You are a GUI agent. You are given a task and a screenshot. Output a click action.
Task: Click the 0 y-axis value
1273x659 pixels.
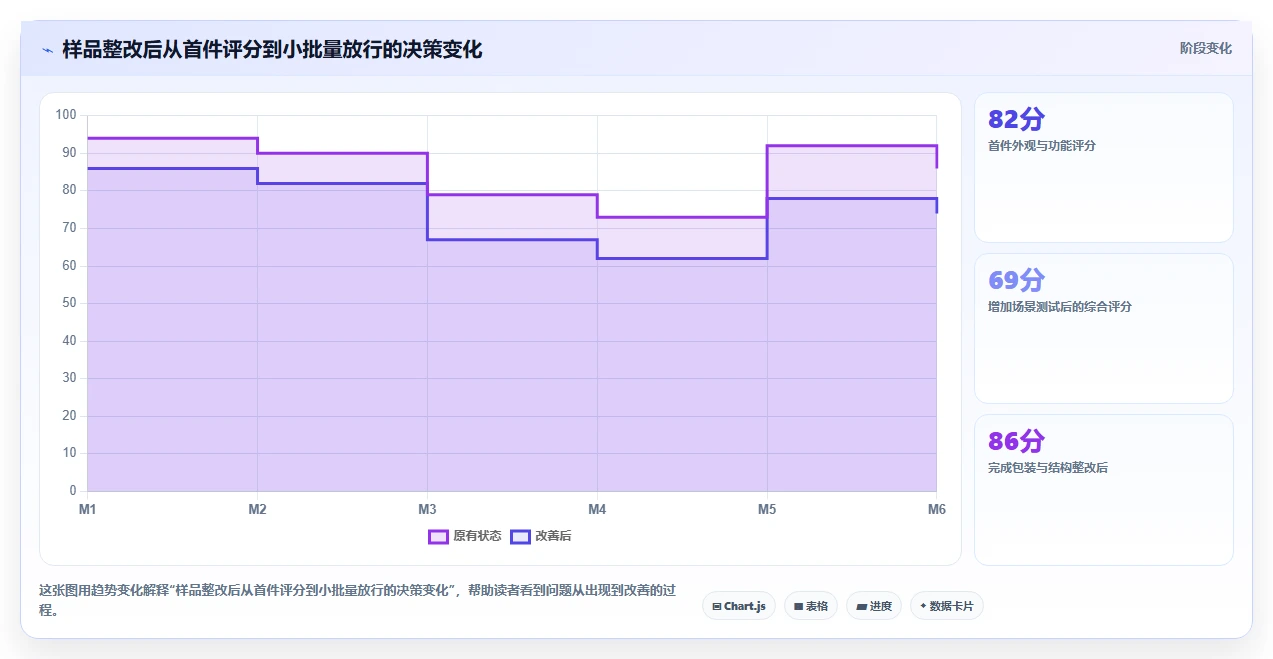(x=73, y=491)
